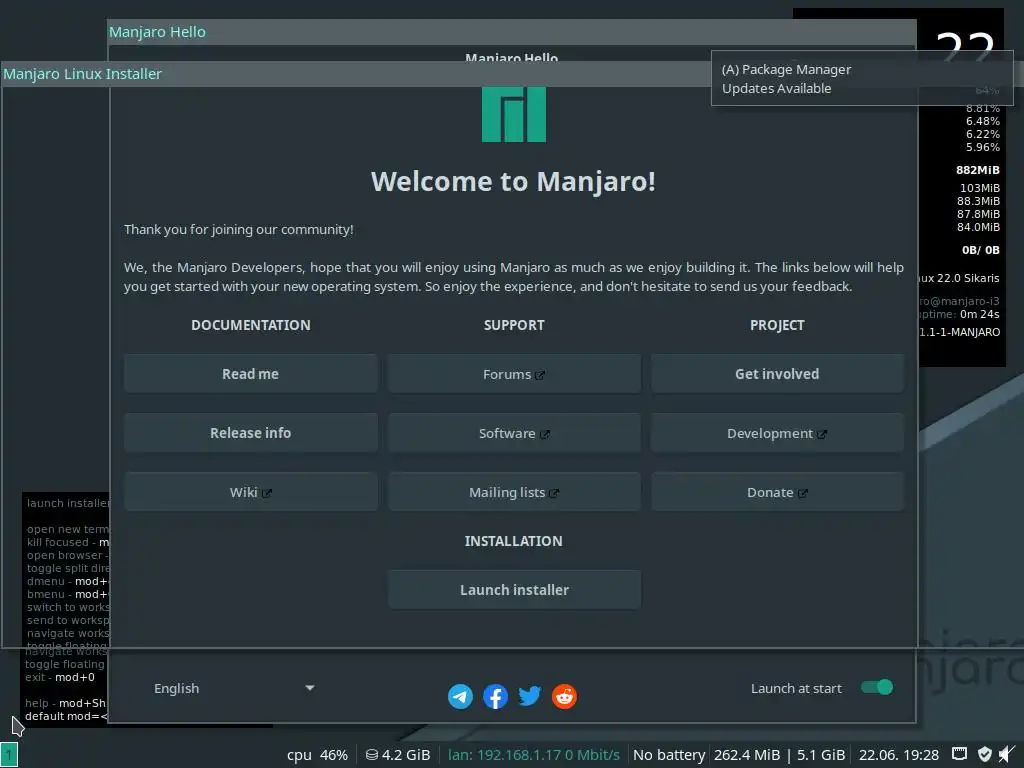Open the Read me documentation
The height and width of the screenshot is (768, 1024).
pos(251,374)
